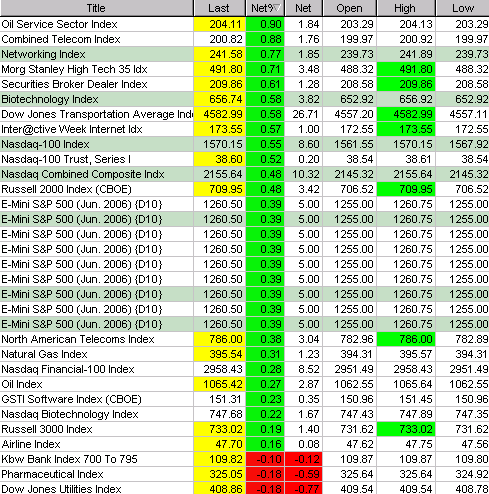The width and height of the screenshot is (489, 494).
Task: Select the Combined Telecom Index row
Action: (x=244, y=39)
